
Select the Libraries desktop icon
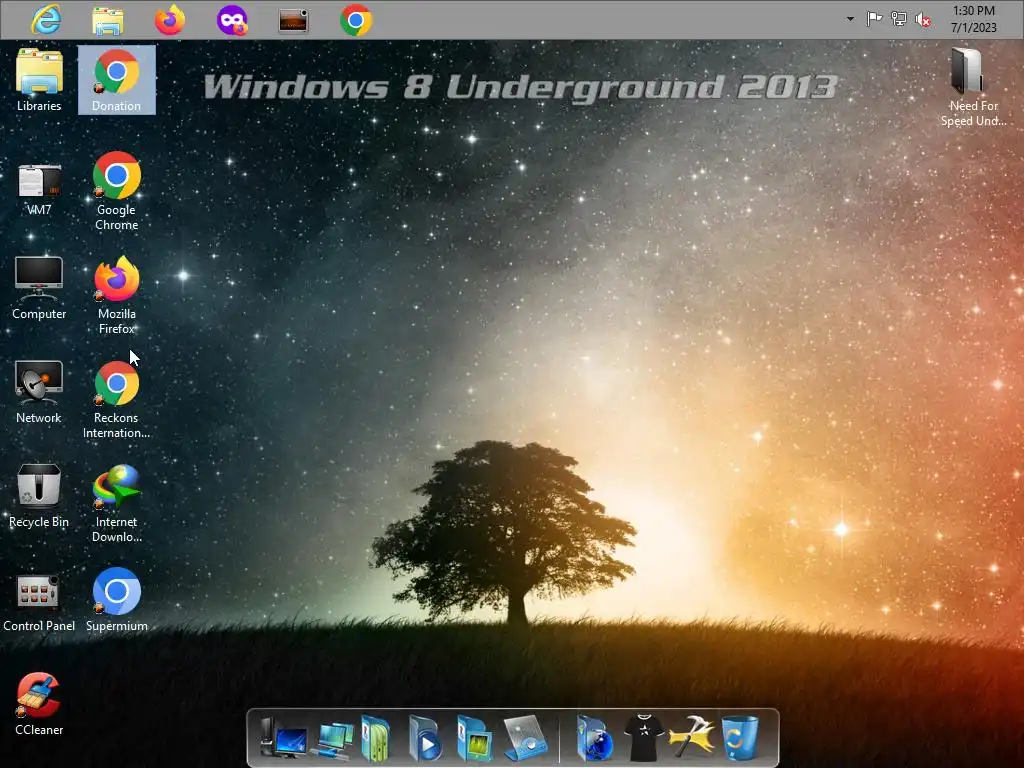(x=39, y=80)
